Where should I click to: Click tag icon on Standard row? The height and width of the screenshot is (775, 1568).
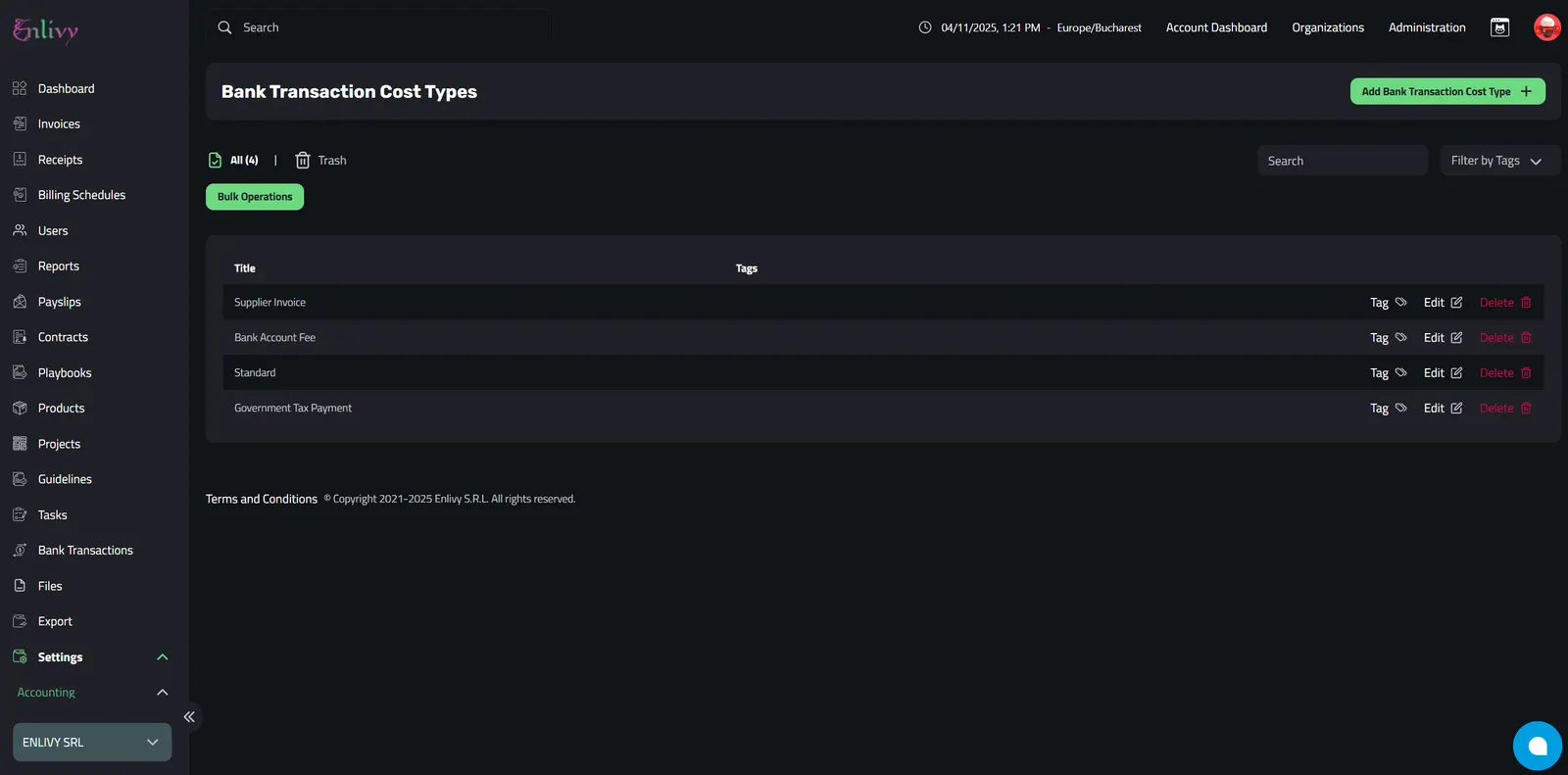click(1400, 372)
